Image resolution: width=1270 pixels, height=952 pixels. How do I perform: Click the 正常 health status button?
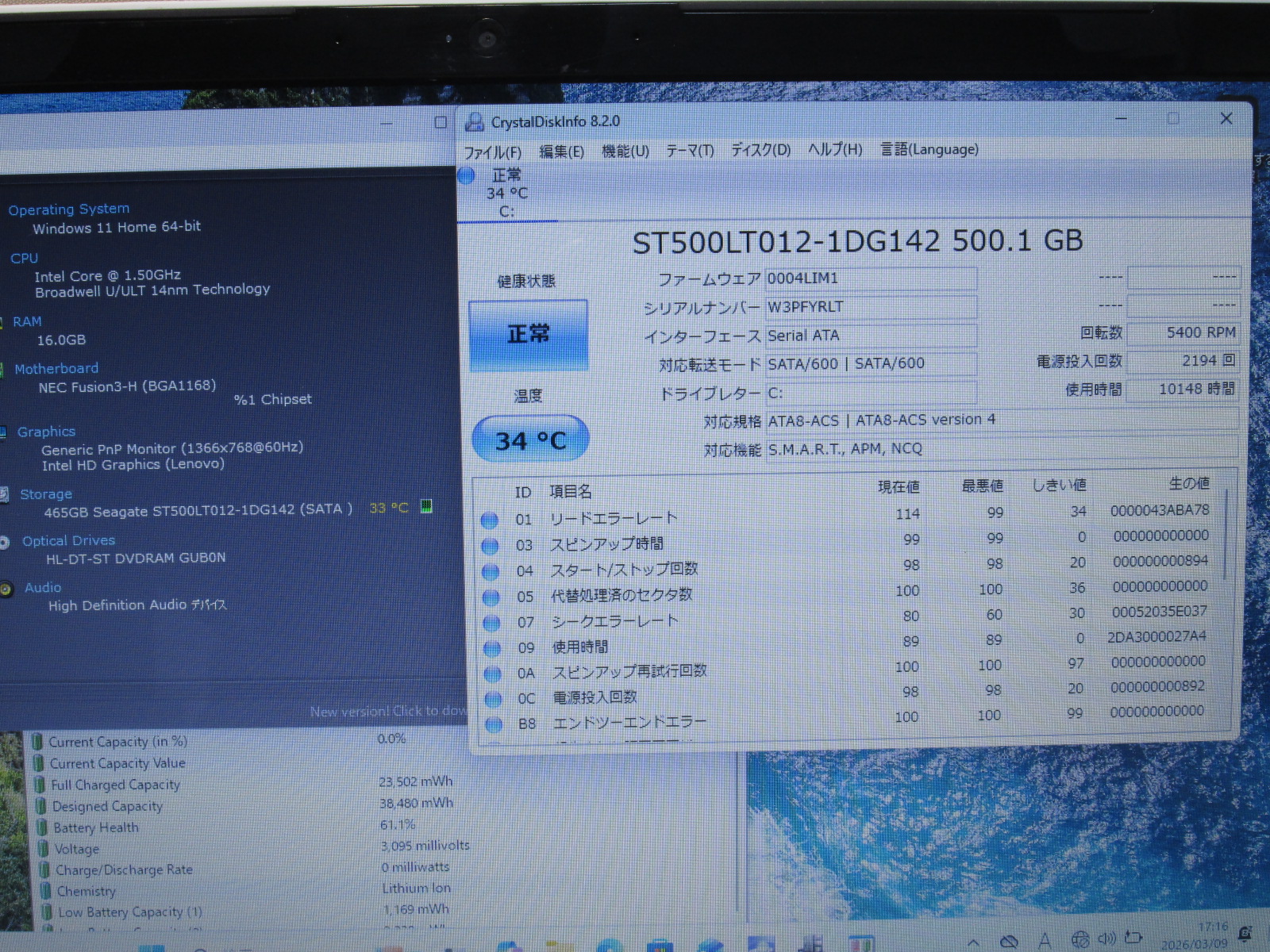[x=529, y=335]
